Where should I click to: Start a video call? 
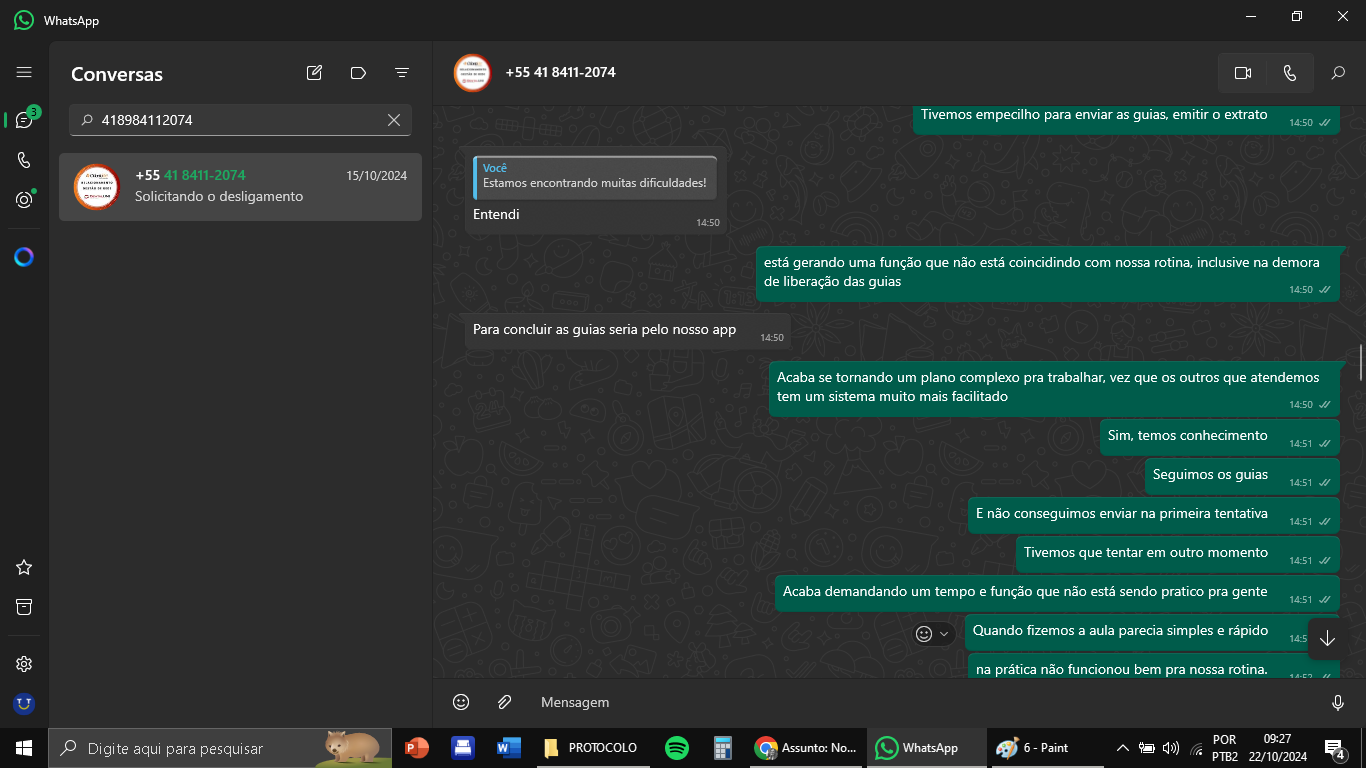tap(1243, 73)
